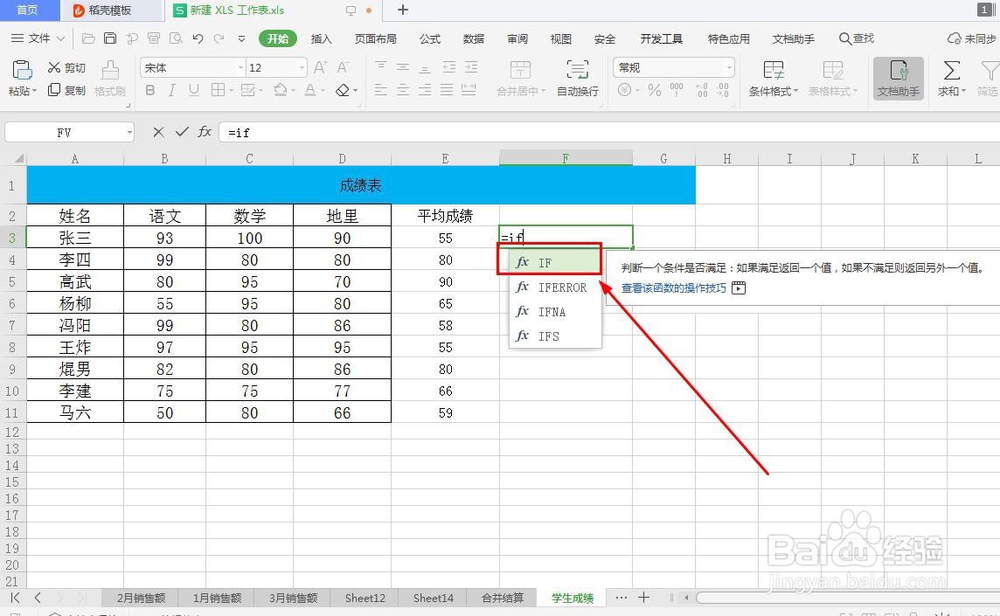
Task: Click the Sum (求和) icon
Action: tap(950, 73)
